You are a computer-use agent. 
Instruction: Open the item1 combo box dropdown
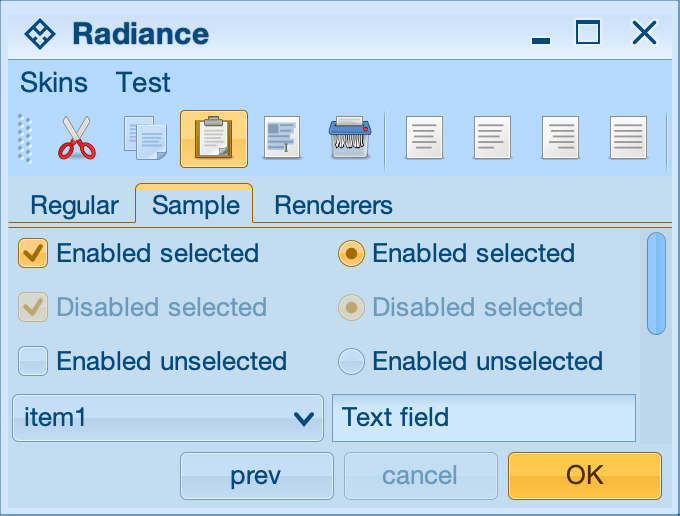click(305, 418)
